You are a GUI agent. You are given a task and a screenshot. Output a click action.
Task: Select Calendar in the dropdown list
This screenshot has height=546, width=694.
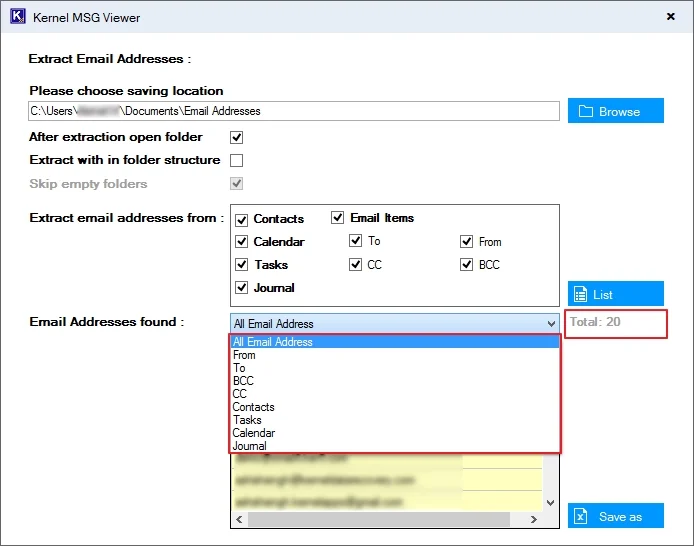[x=395, y=433]
